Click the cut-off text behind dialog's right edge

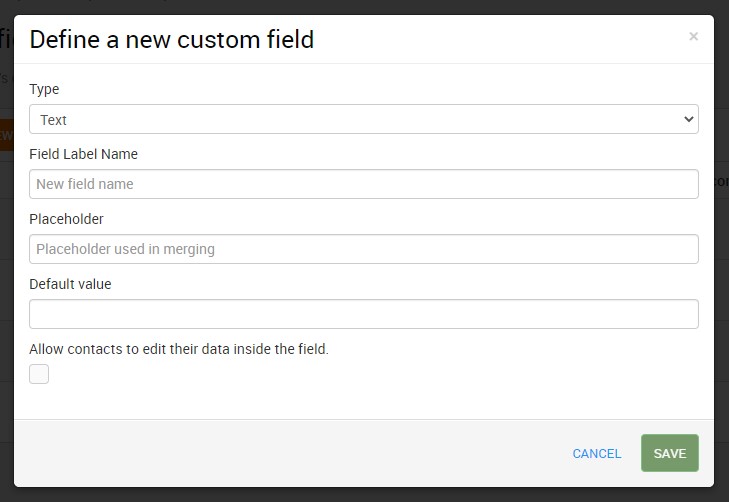click(x=722, y=181)
